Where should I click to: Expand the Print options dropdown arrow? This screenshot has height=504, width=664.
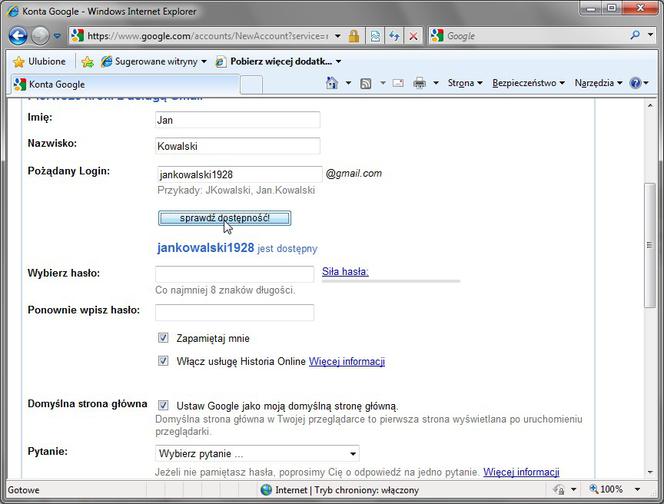click(x=435, y=83)
